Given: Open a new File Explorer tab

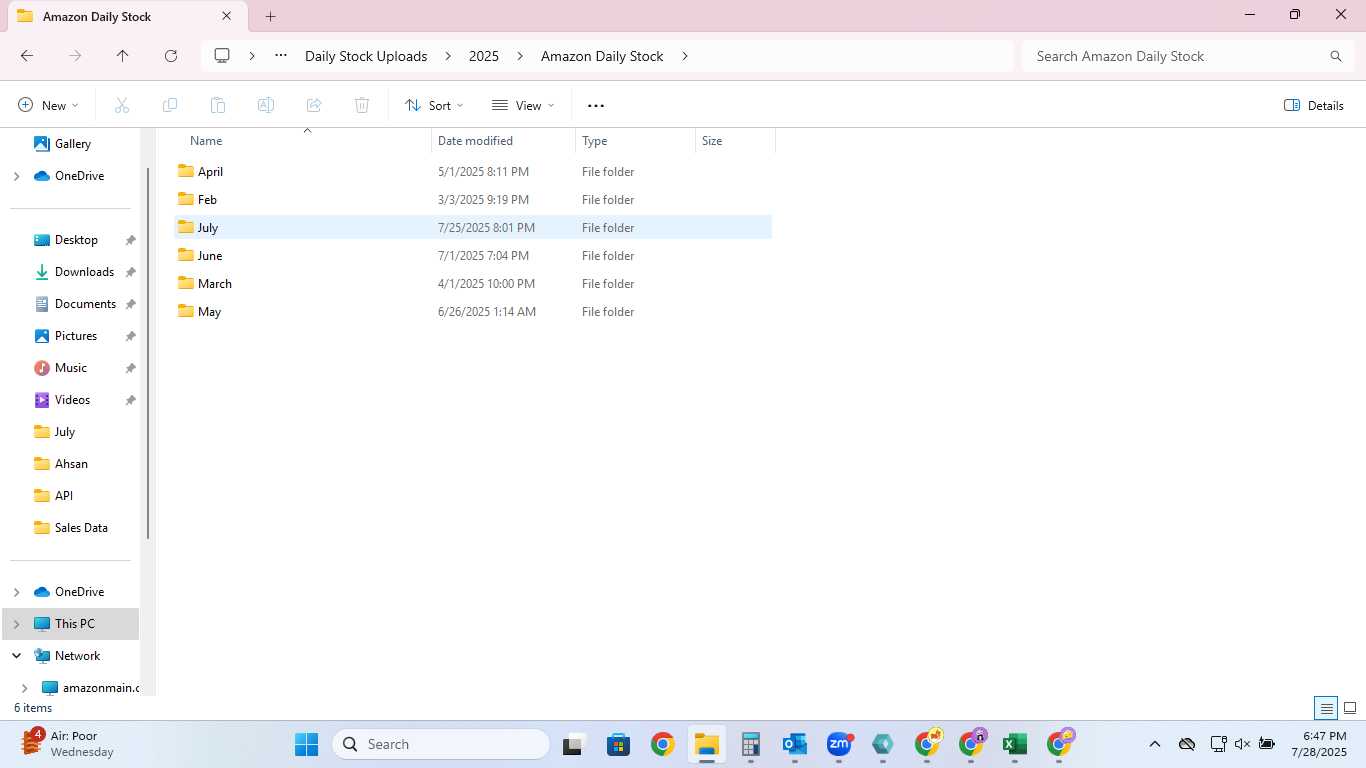Looking at the screenshot, I should (270, 16).
